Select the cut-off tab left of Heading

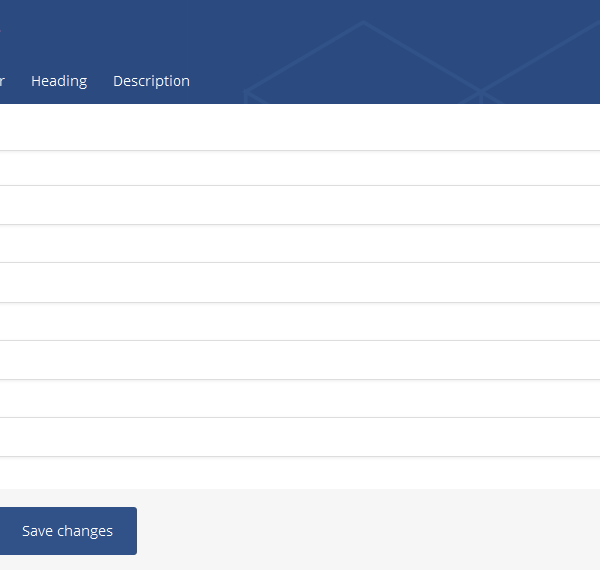[2, 81]
